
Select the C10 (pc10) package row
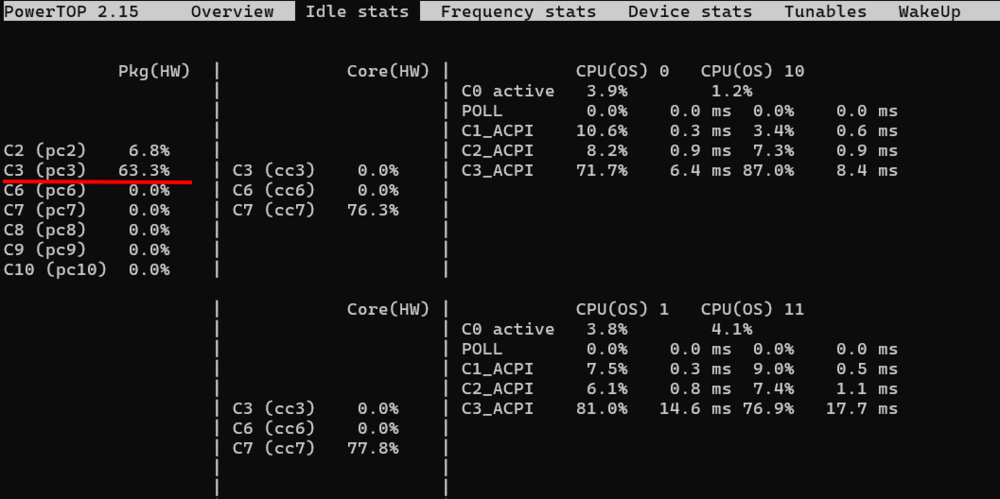pos(87,269)
